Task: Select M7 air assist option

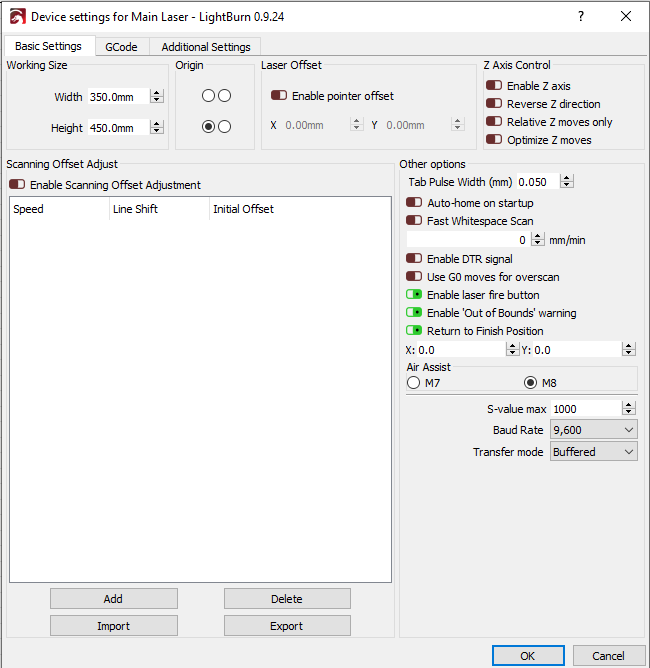Action: pyautogui.click(x=413, y=383)
